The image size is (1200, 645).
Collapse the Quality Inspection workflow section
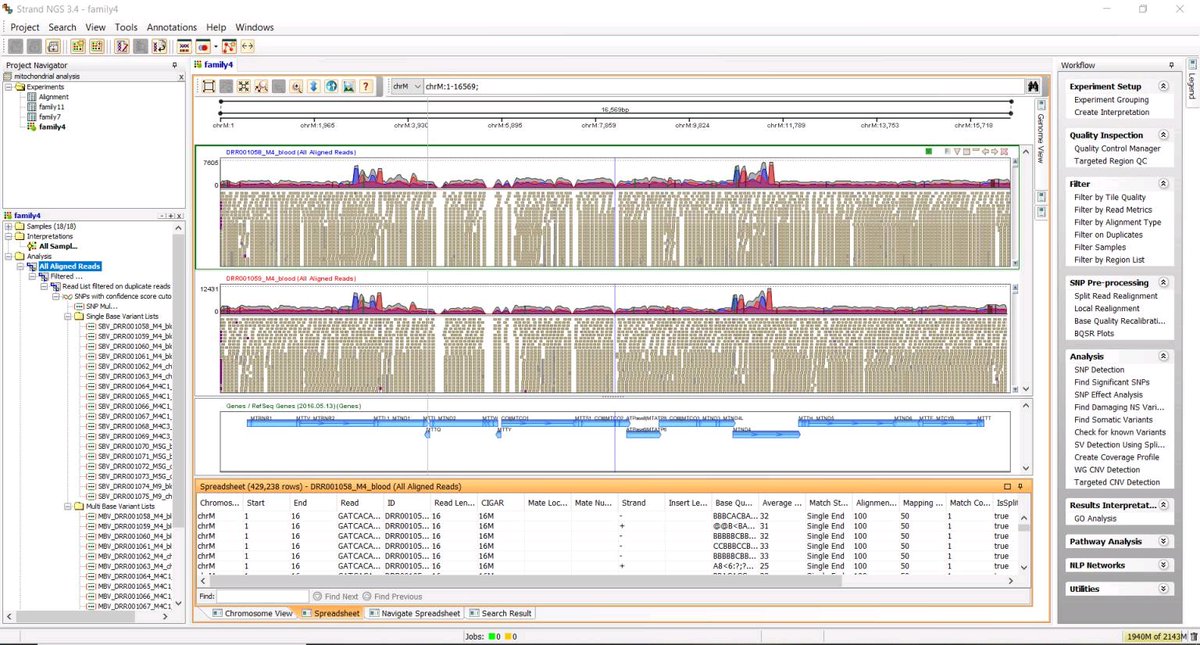(1164, 135)
